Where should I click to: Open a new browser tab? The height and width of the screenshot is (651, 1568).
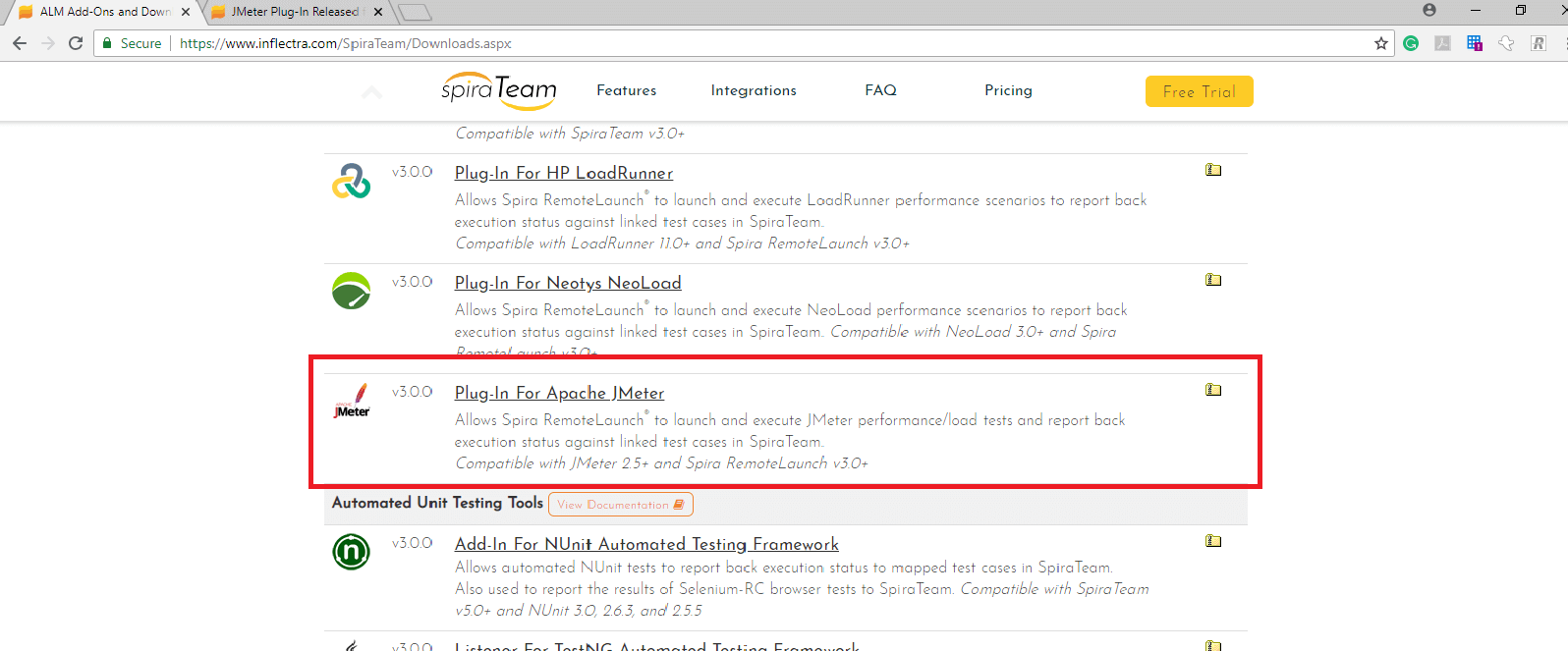pyautogui.click(x=415, y=12)
